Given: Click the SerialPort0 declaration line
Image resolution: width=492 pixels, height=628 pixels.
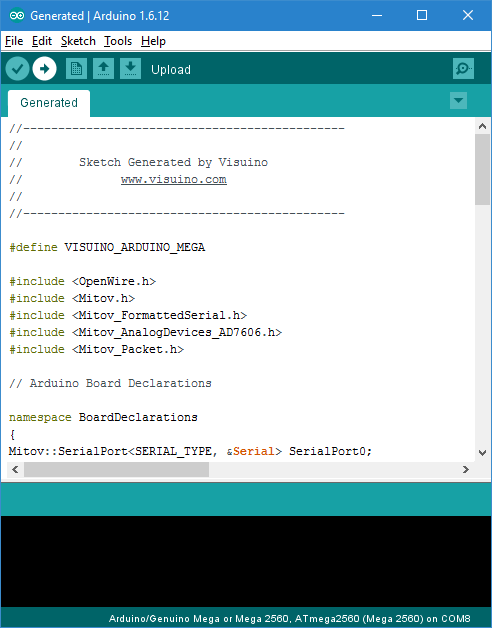Looking at the screenshot, I should click(x=190, y=451).
